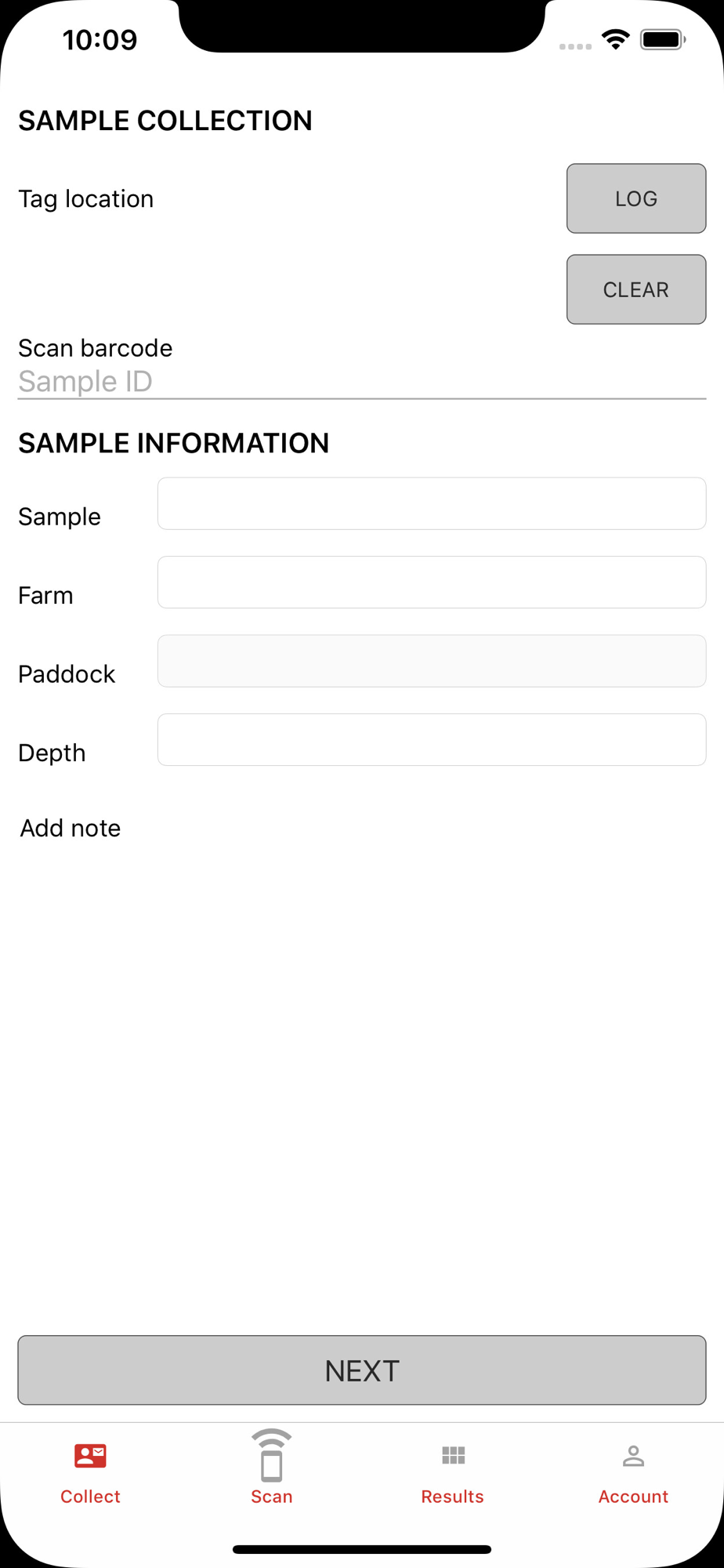The width and height of the screenshot is (724, 1568).
Task: Open the Paddock selection field
Action: tap(432, 661)
